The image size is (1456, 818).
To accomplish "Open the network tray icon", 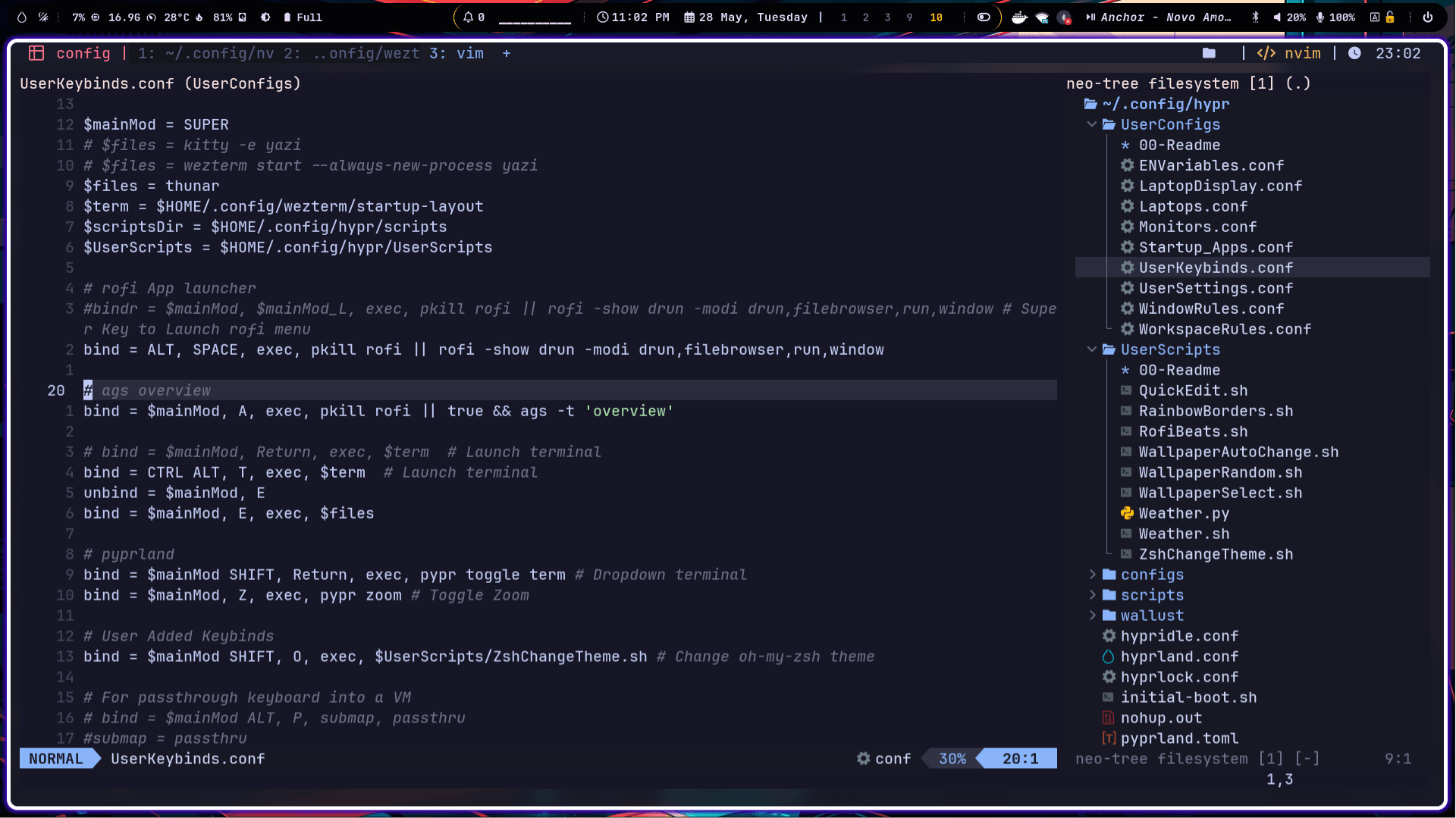I will click(1042, 17).
